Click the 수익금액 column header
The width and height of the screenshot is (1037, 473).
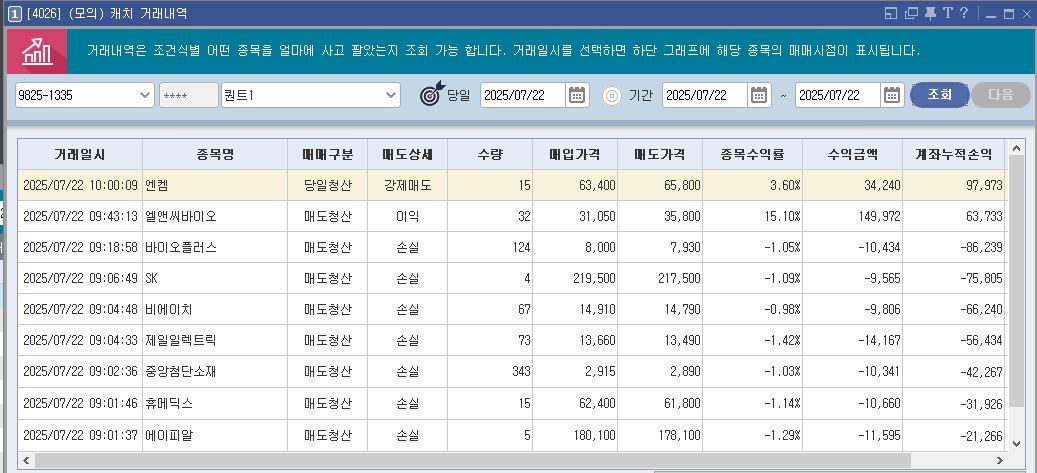pyautogui.click(x=852, y=154)
